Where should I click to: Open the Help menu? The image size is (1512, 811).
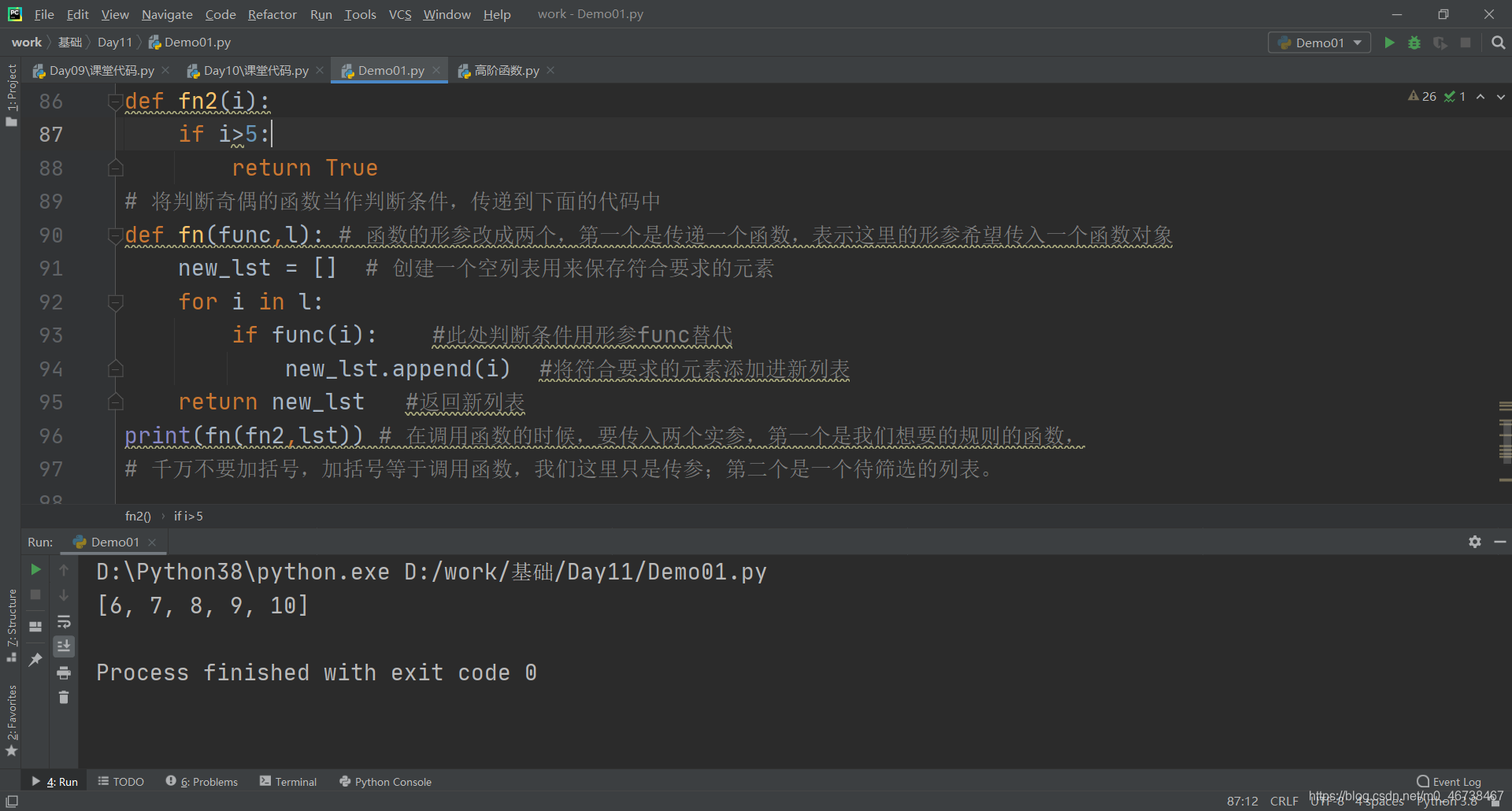[x=497, y=14]
